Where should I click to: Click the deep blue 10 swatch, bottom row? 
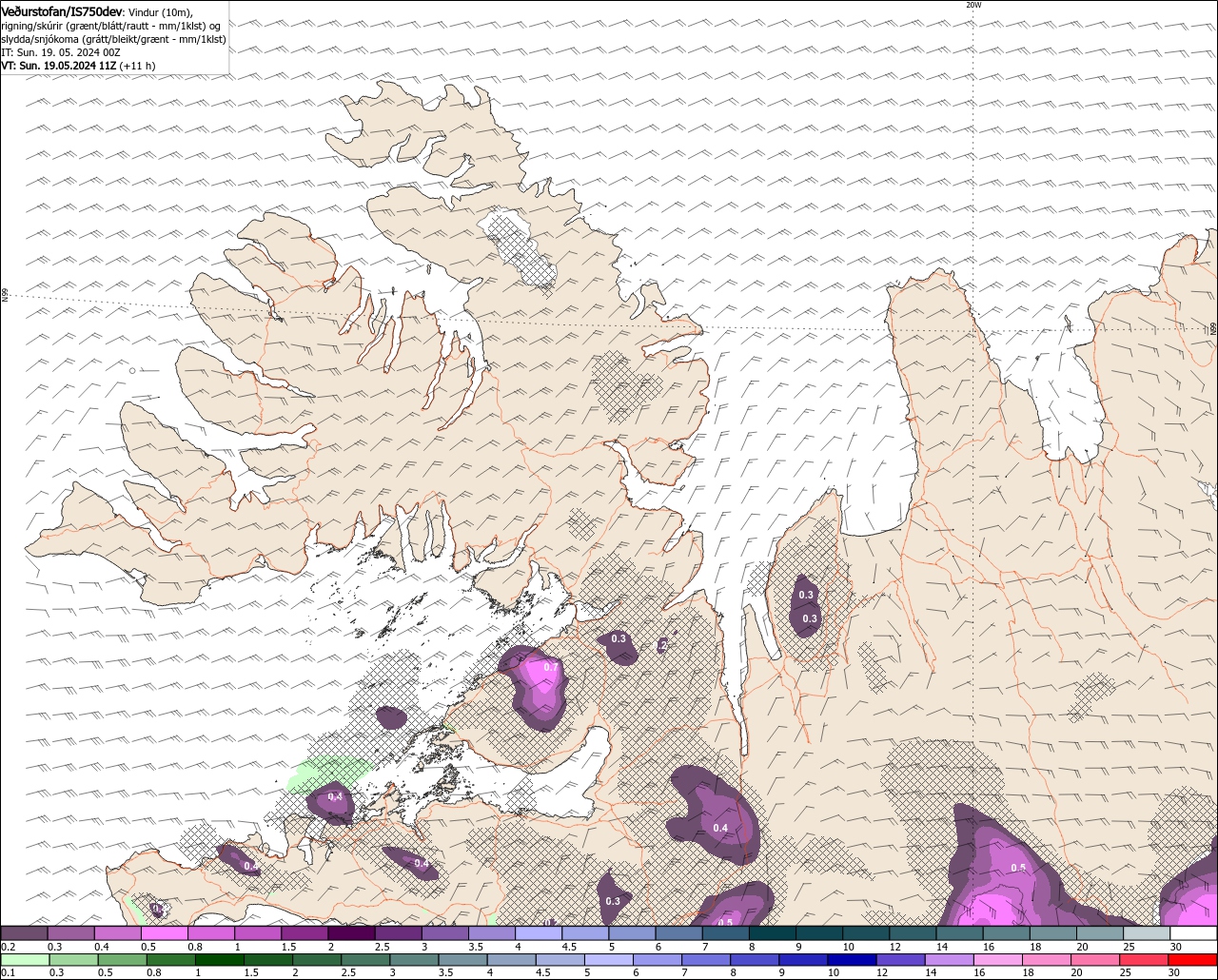pos(853,959)
